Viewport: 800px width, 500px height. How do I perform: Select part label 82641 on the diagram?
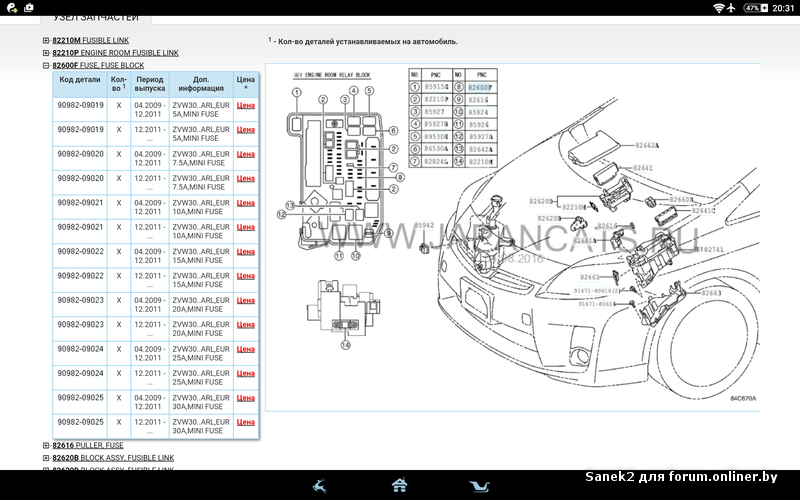pyautogui.click(x=643, y=168)
